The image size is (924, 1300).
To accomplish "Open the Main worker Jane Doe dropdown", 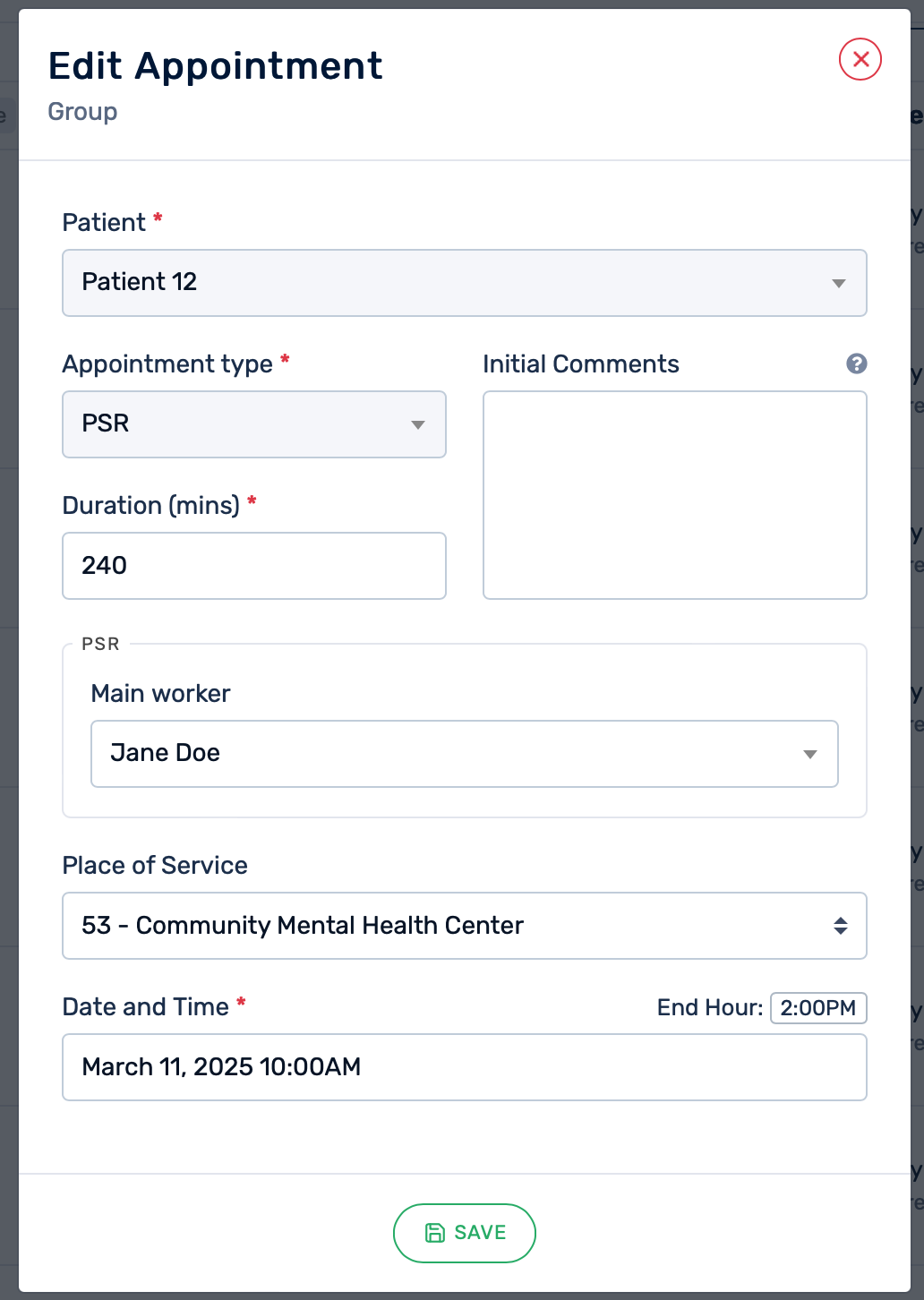I will [464, 754].
